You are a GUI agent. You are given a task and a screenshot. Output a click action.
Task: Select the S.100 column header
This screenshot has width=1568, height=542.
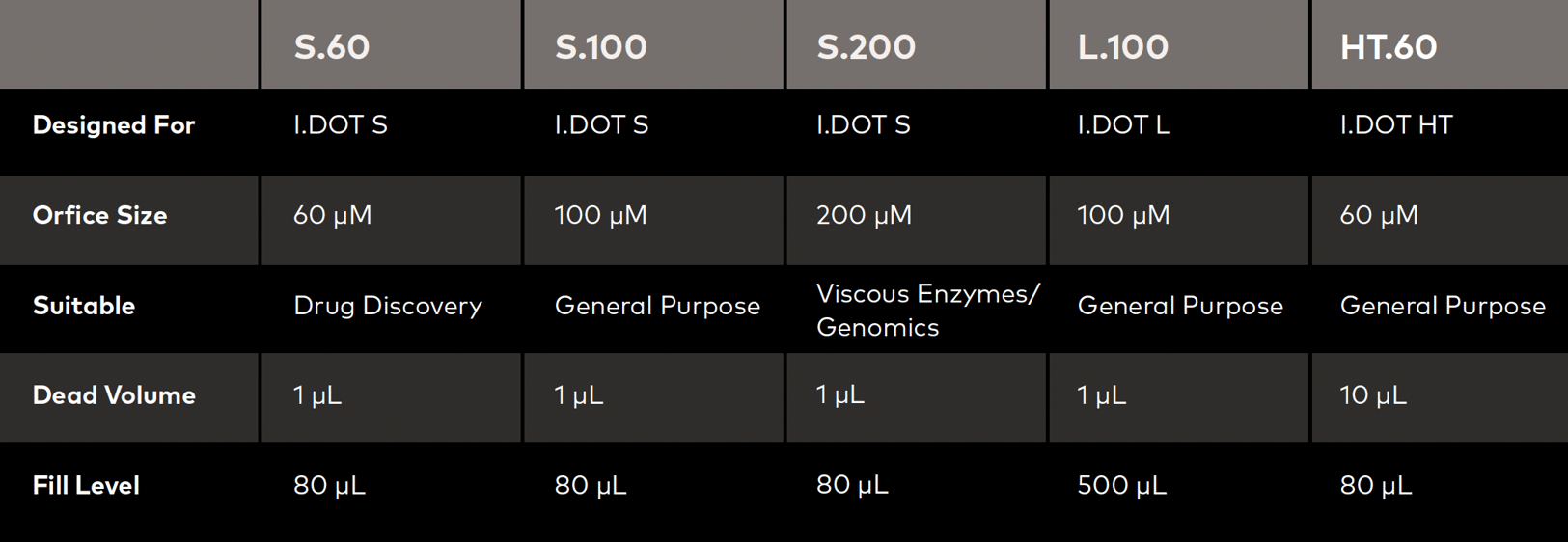coord(600,47)
